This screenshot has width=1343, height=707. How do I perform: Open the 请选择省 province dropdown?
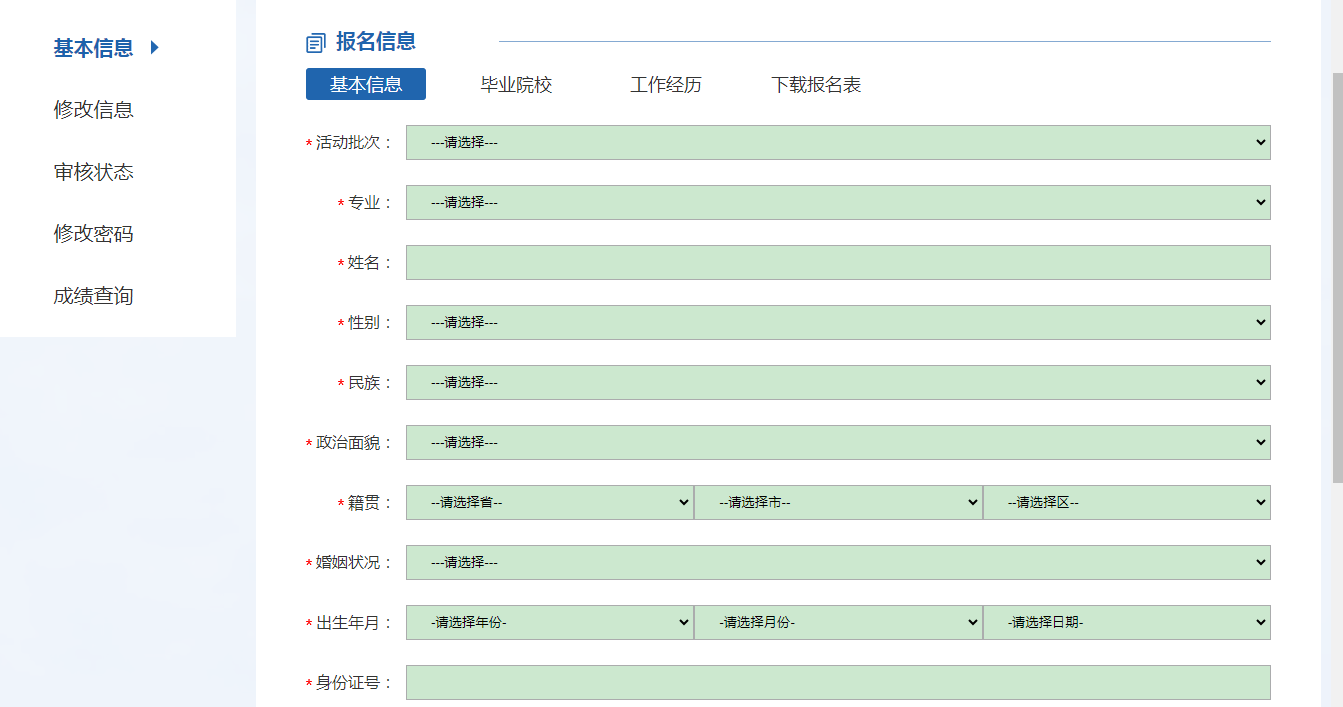click(549, 502)
